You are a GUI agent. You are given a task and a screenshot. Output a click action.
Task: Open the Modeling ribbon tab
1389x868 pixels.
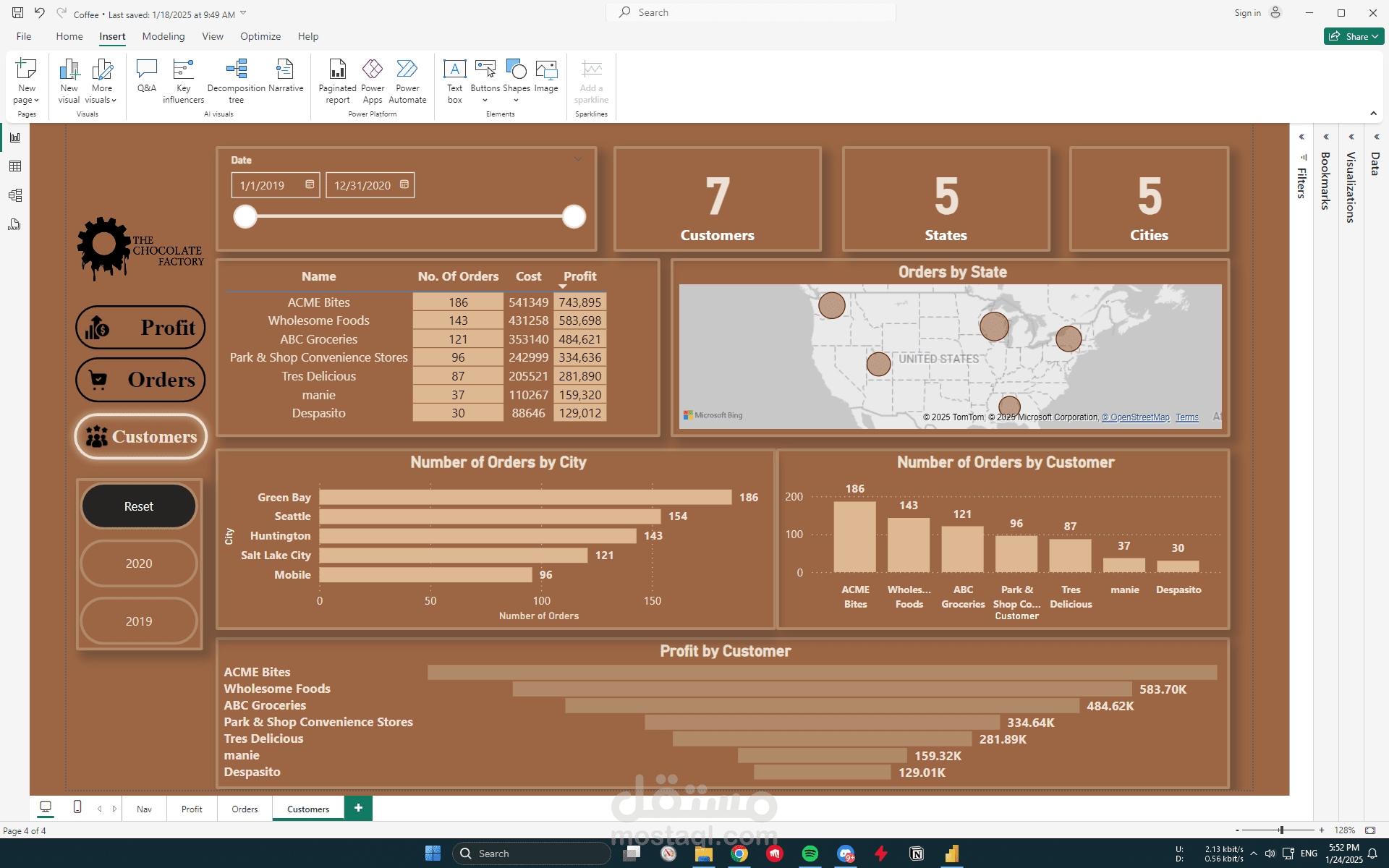click(163, 36)
